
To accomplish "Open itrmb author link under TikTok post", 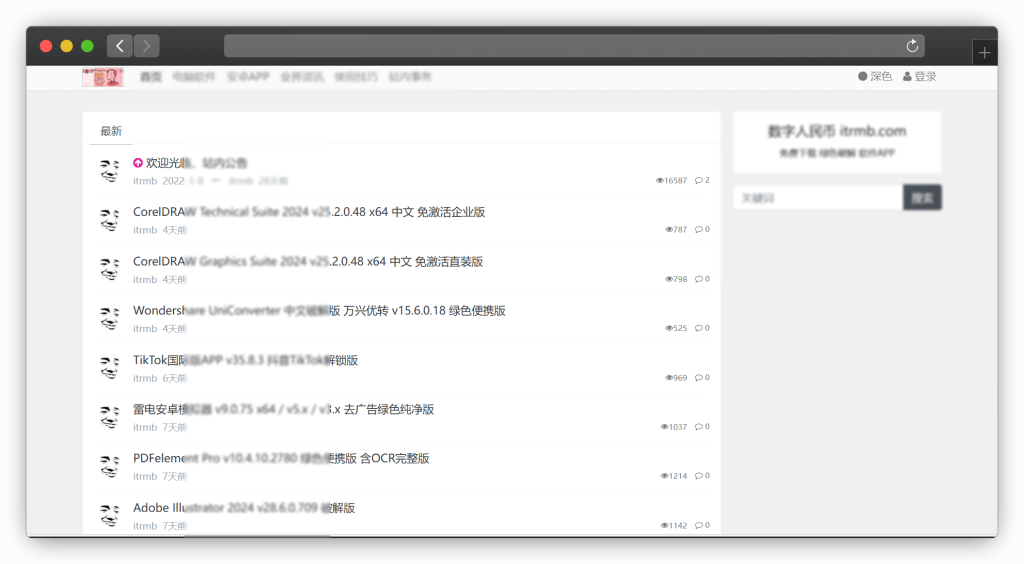I will pyautogui.click(x=145, y=378).
